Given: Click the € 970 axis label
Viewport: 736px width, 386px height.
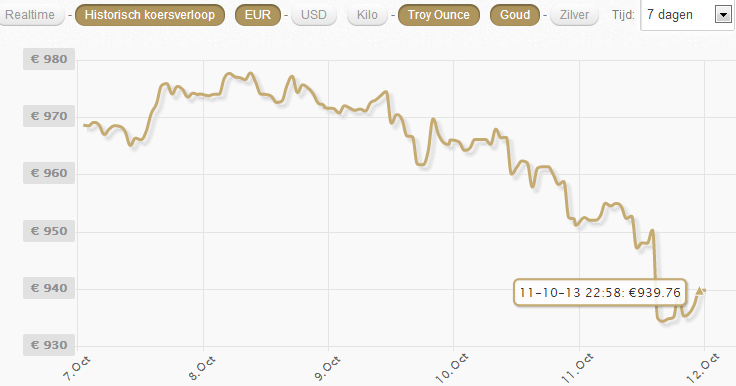Looking at the screenshot, I should [x=49, y=116].
